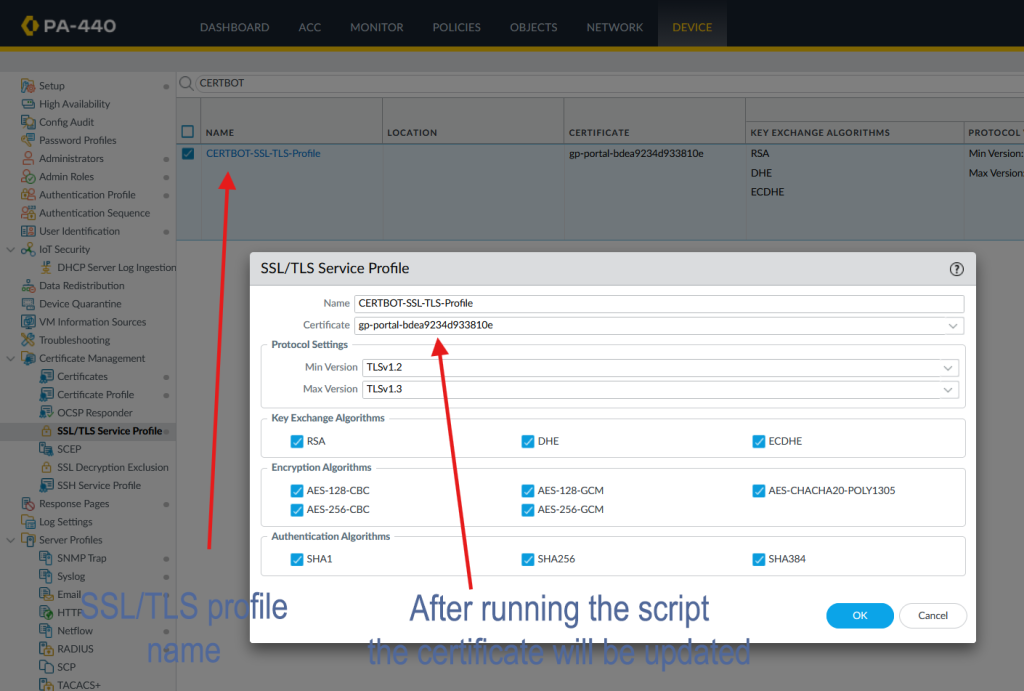Click the Certificates icon in sidebar
This screenshot has width=1024, height=691.
pos(47,377)
